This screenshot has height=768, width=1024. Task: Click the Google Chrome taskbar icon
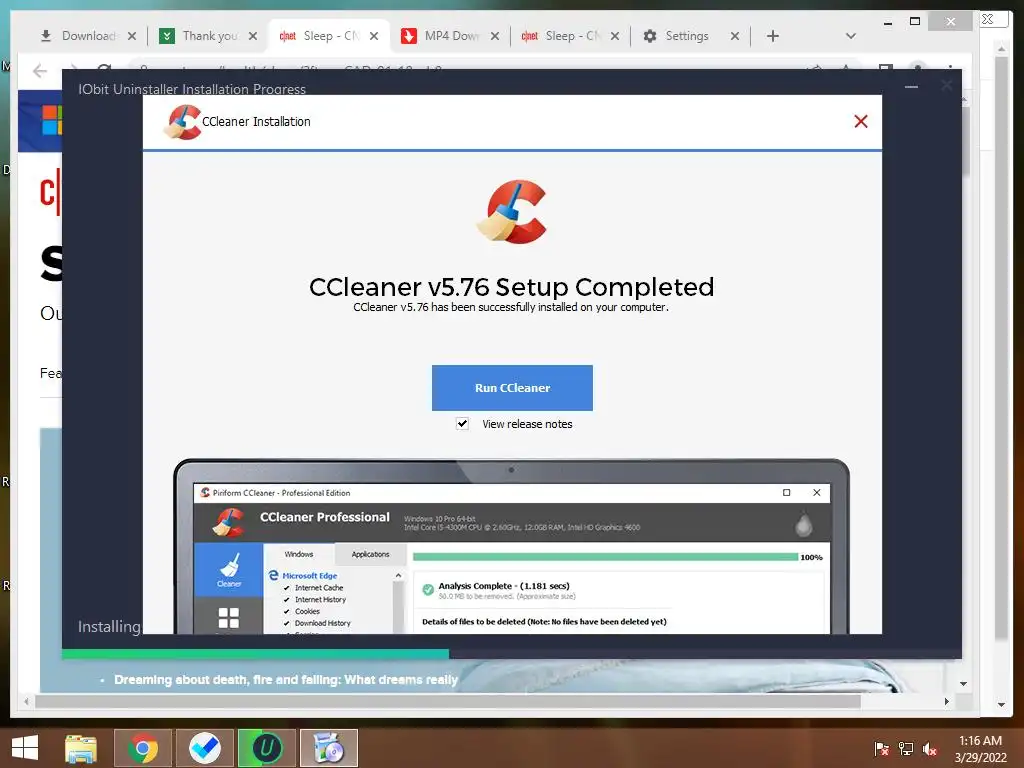143,748
